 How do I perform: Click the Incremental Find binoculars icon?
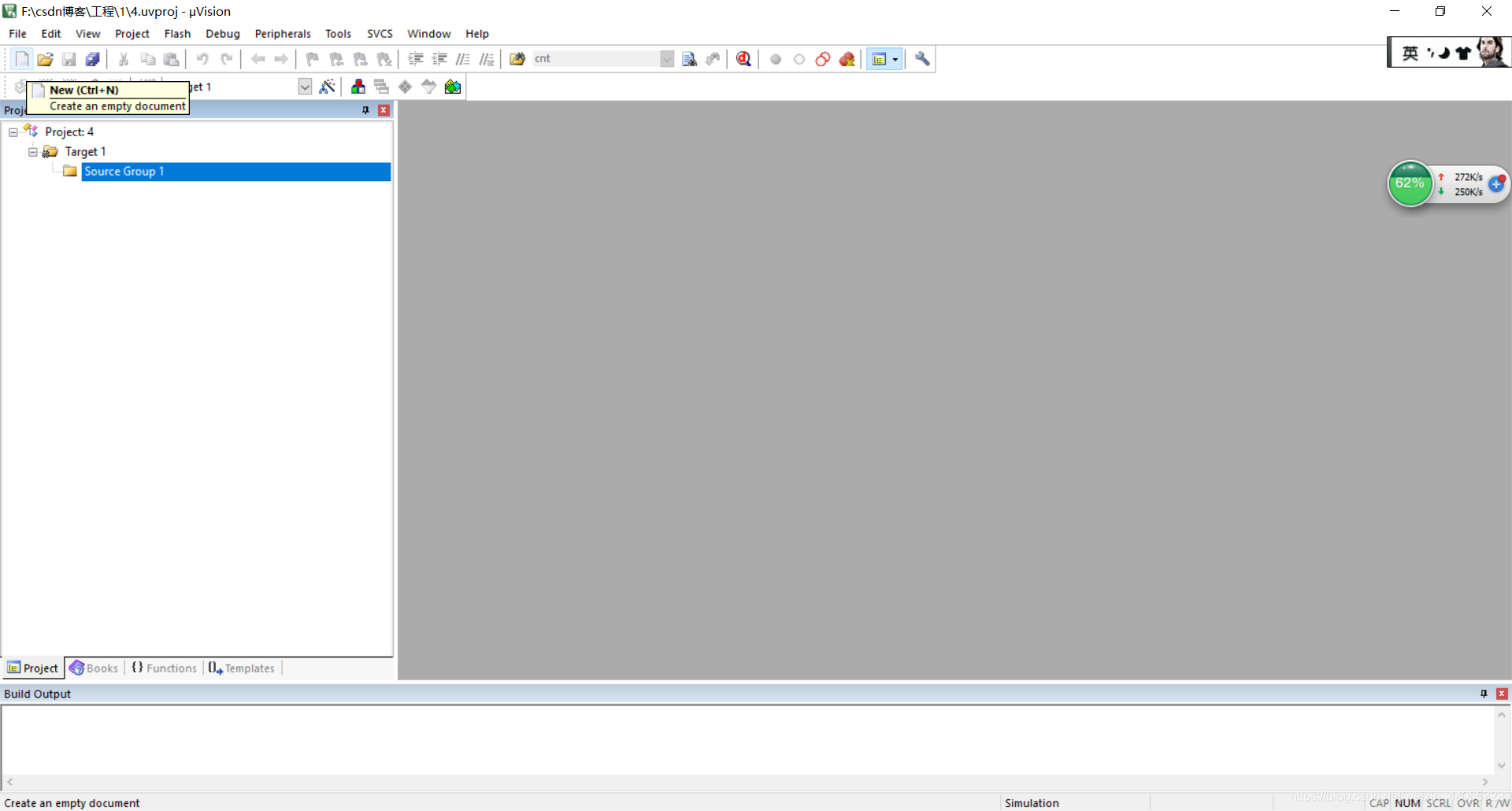point(713,59)
